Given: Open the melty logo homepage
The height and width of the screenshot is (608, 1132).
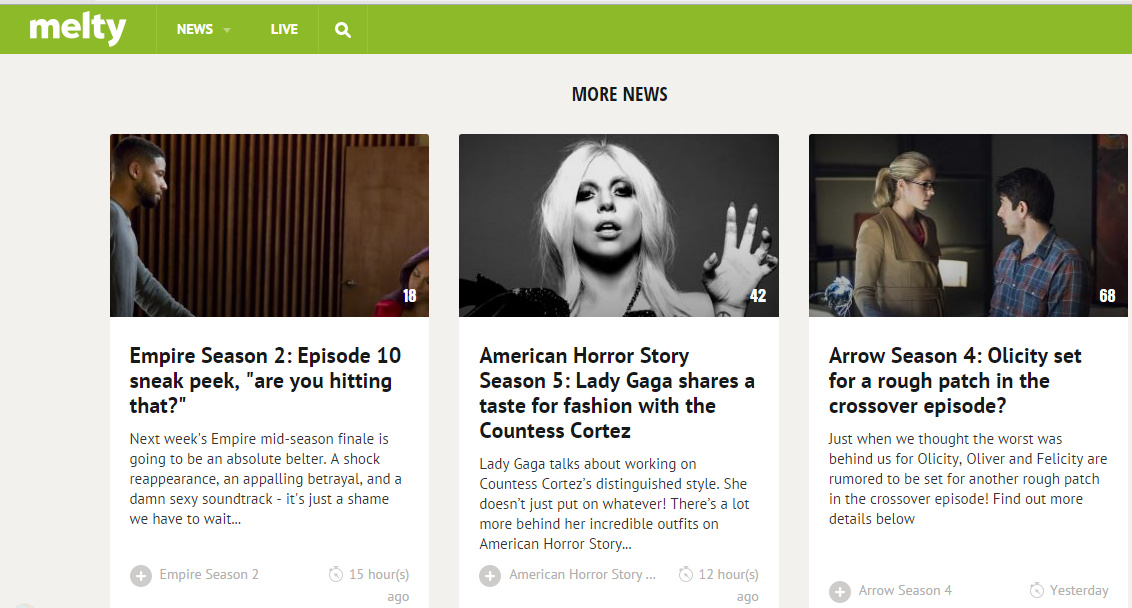Looking at the screenshot, I should [x=77, y=29].
